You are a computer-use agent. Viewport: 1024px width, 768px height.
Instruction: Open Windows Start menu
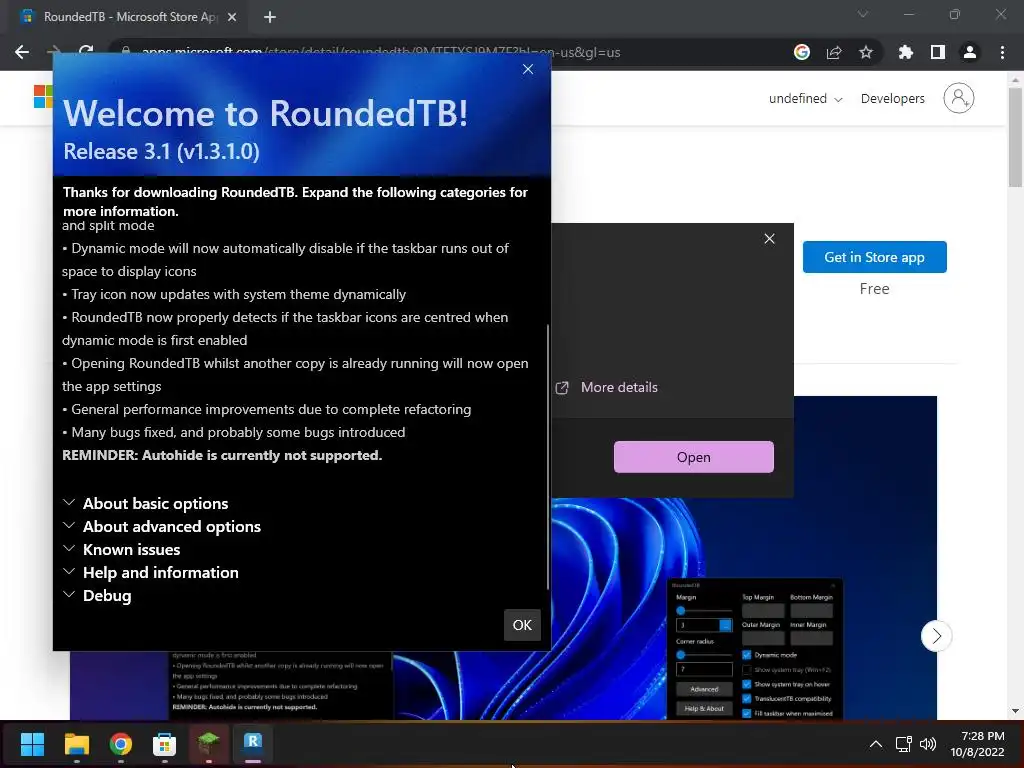click(x=32, y=744)
